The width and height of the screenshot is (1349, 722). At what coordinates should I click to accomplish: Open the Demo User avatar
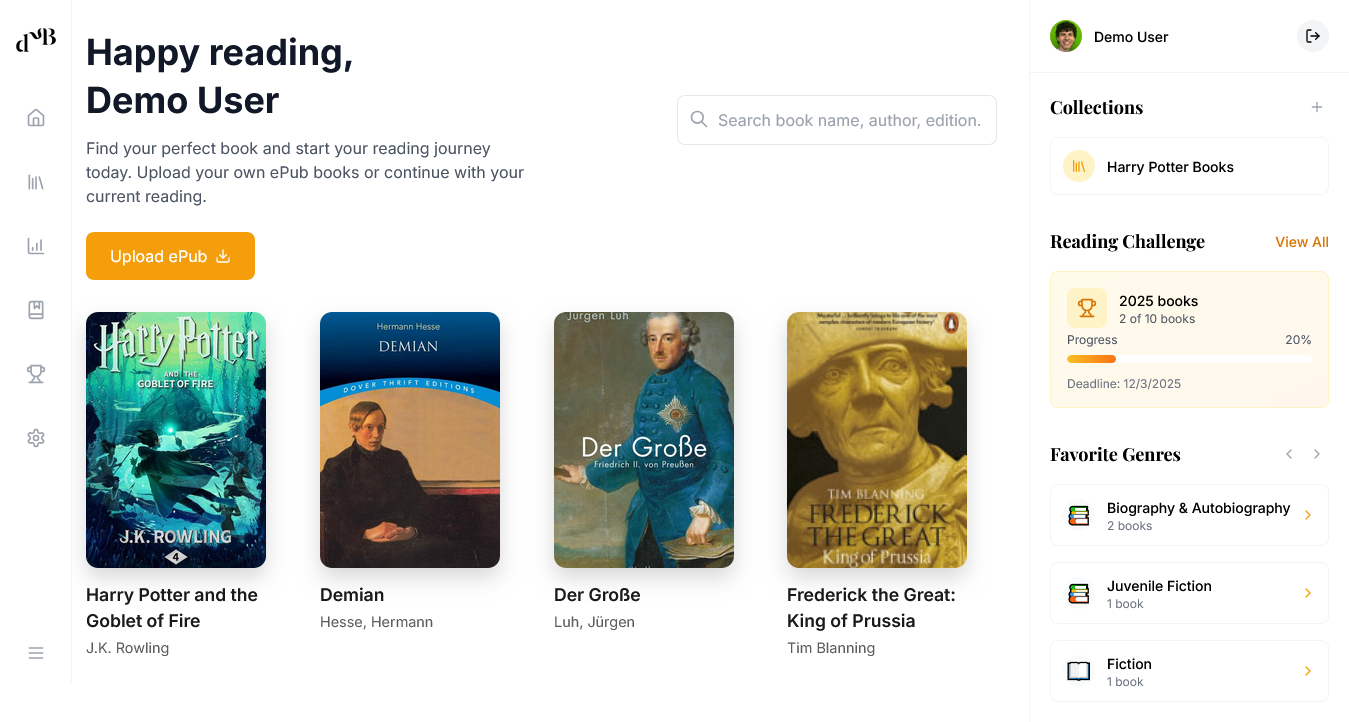click(x=1065, y=36)
